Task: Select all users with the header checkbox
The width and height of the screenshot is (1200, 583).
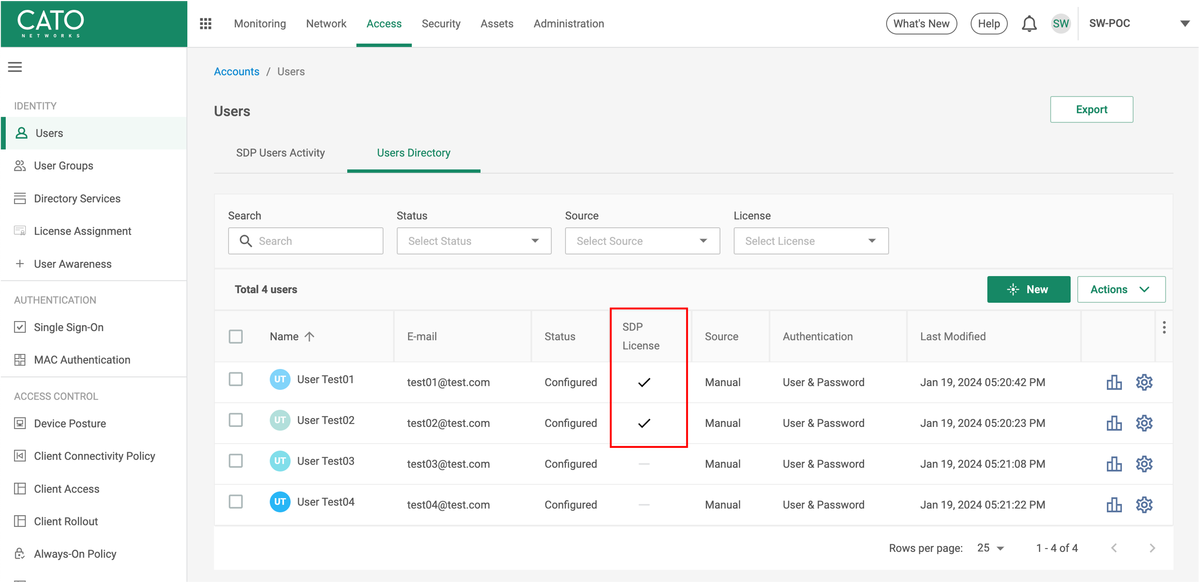Action: [x=236, y=337]
